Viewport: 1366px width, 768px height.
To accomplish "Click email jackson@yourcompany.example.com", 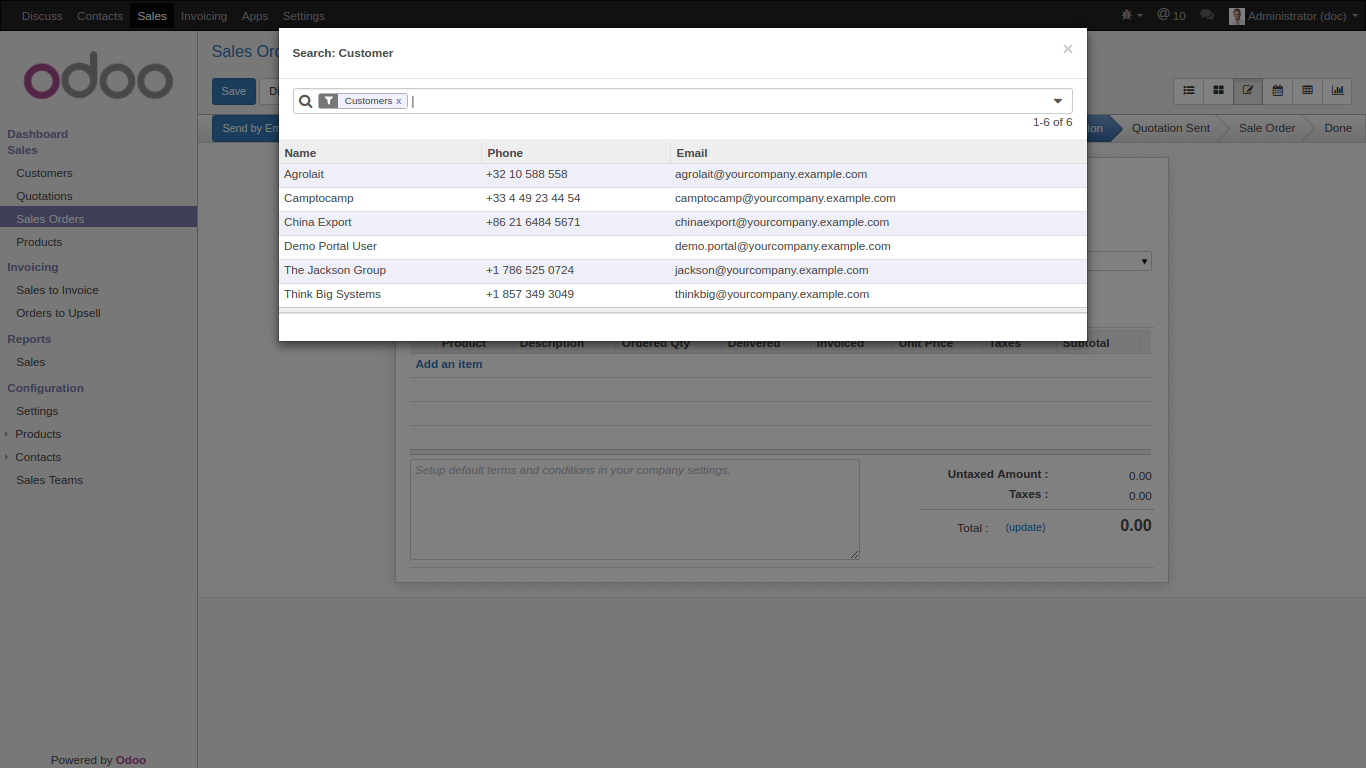I will coord(771,270).
